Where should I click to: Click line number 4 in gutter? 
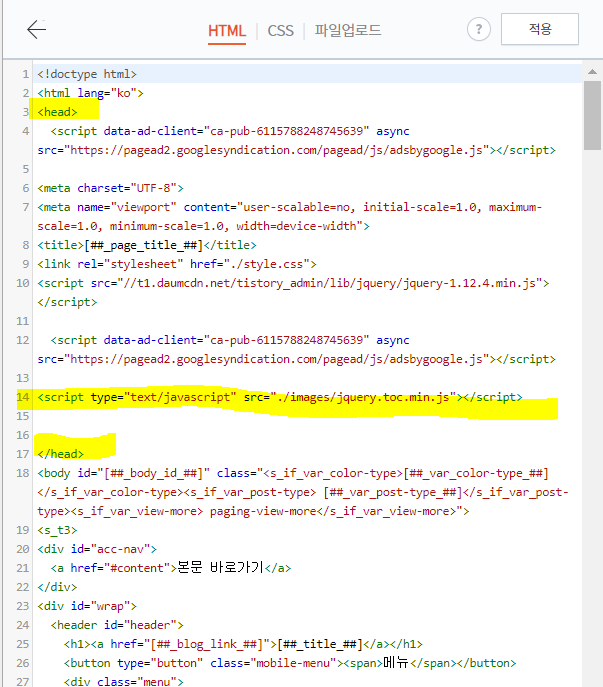[26, 131]
